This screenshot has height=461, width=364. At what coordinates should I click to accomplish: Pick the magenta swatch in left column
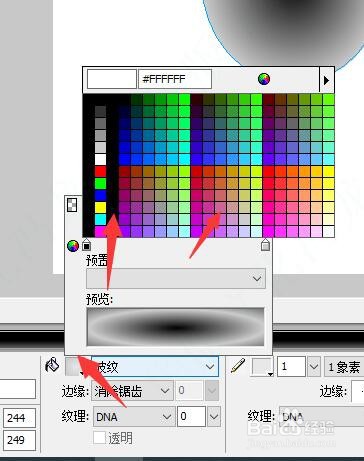click(x=100, y=231)
